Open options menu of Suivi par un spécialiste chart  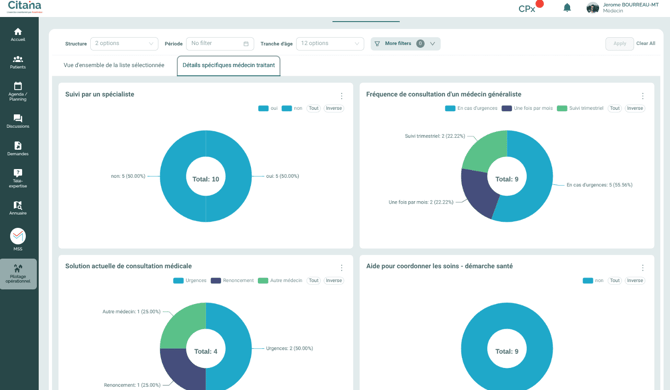(341, 96)
